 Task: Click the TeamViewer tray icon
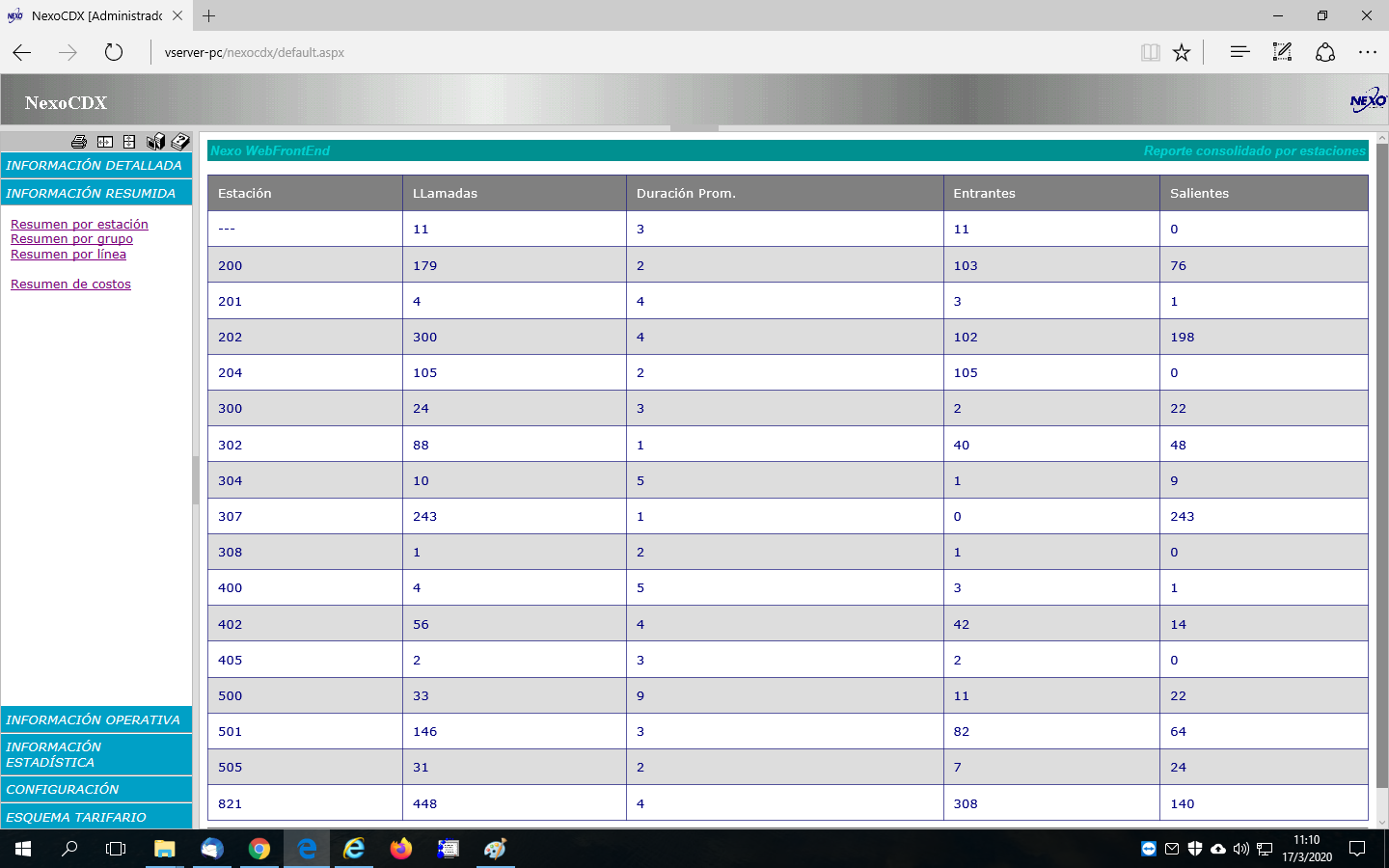point(1148,849)
